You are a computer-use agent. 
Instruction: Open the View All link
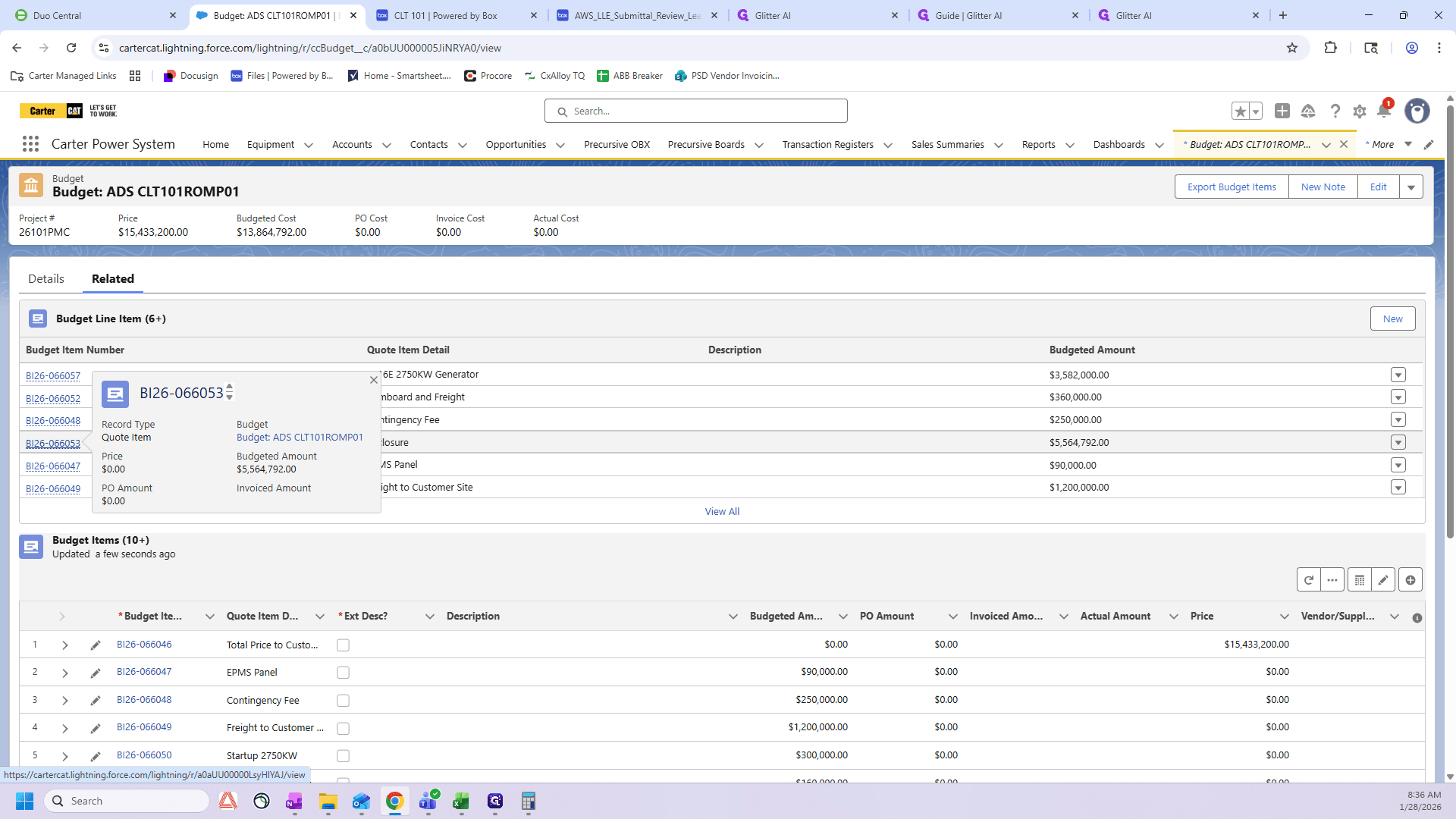point(722,512)
